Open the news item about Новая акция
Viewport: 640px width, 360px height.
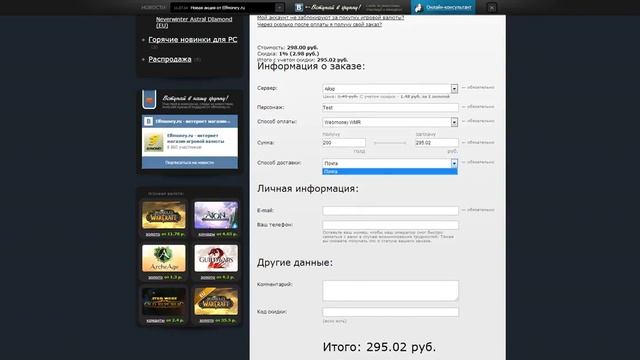(218, 8)
